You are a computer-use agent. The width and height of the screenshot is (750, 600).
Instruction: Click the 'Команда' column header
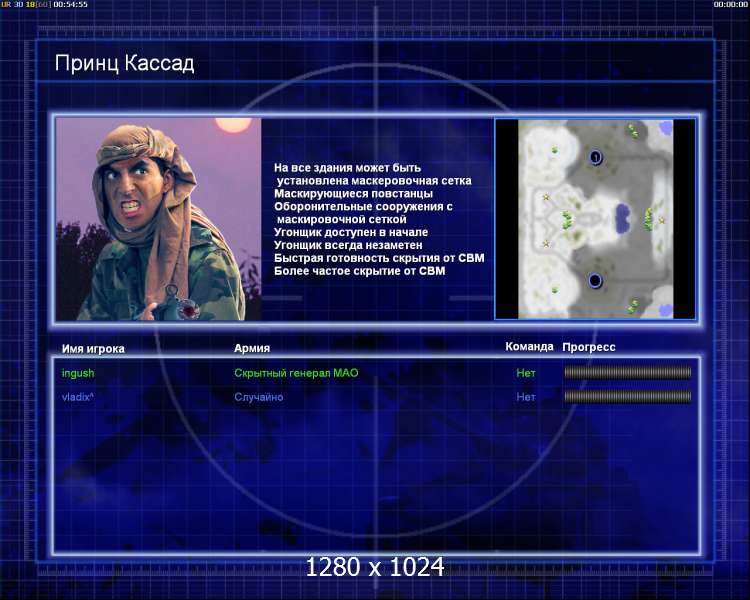[529, 347]
